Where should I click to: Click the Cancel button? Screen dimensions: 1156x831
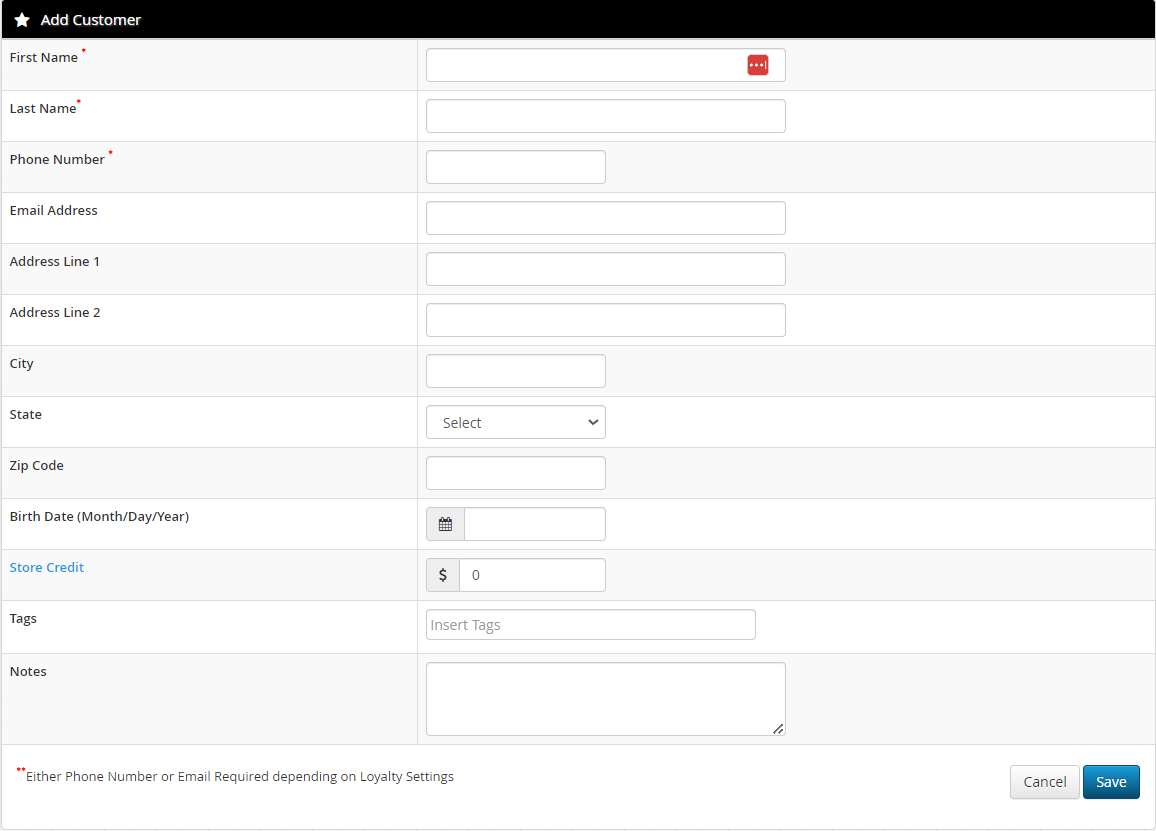pyautogui.click(x=1045, y=782)
